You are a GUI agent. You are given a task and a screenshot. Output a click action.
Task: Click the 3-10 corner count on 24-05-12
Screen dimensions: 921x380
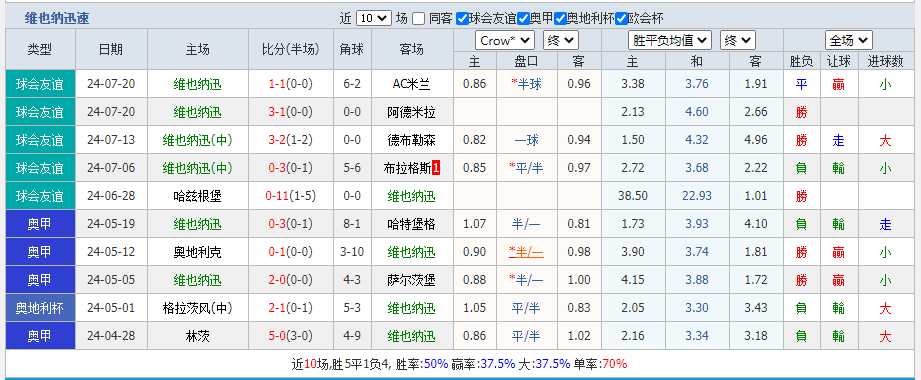(x=352, y=253)
